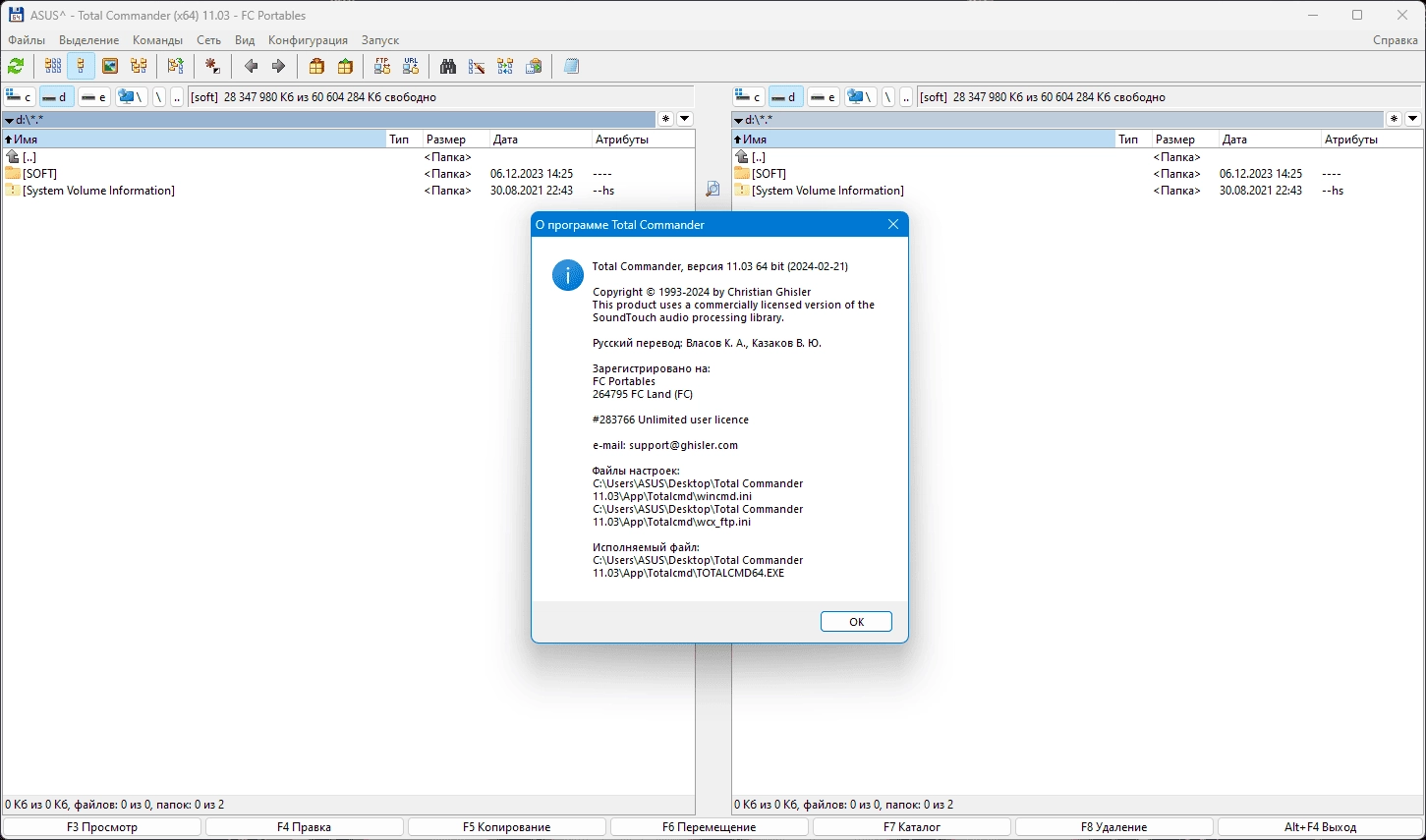Click Alt+F4 Выход button
The height and width of the screenshot is (840, 1426).
[1320, 827]
